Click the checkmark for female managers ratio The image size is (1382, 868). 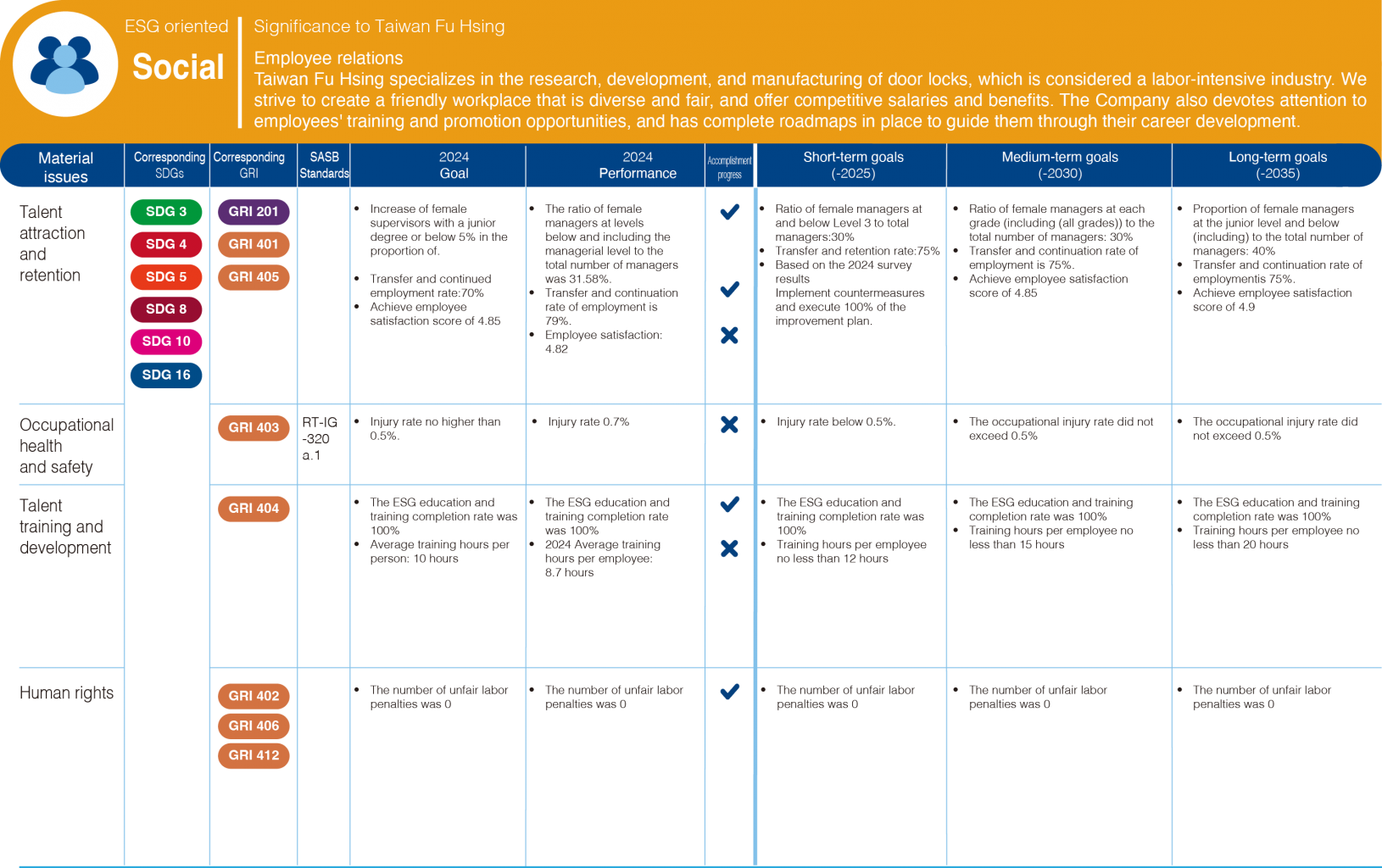(x=729, y=212)
